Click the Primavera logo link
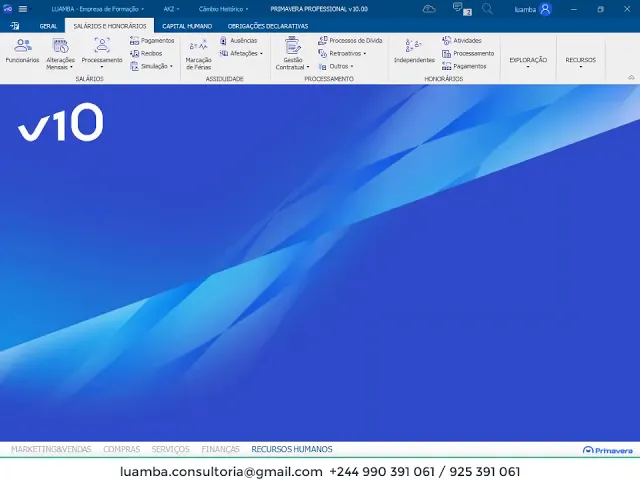The height and width of the screenshot is (480, 640). coord(608,450)
